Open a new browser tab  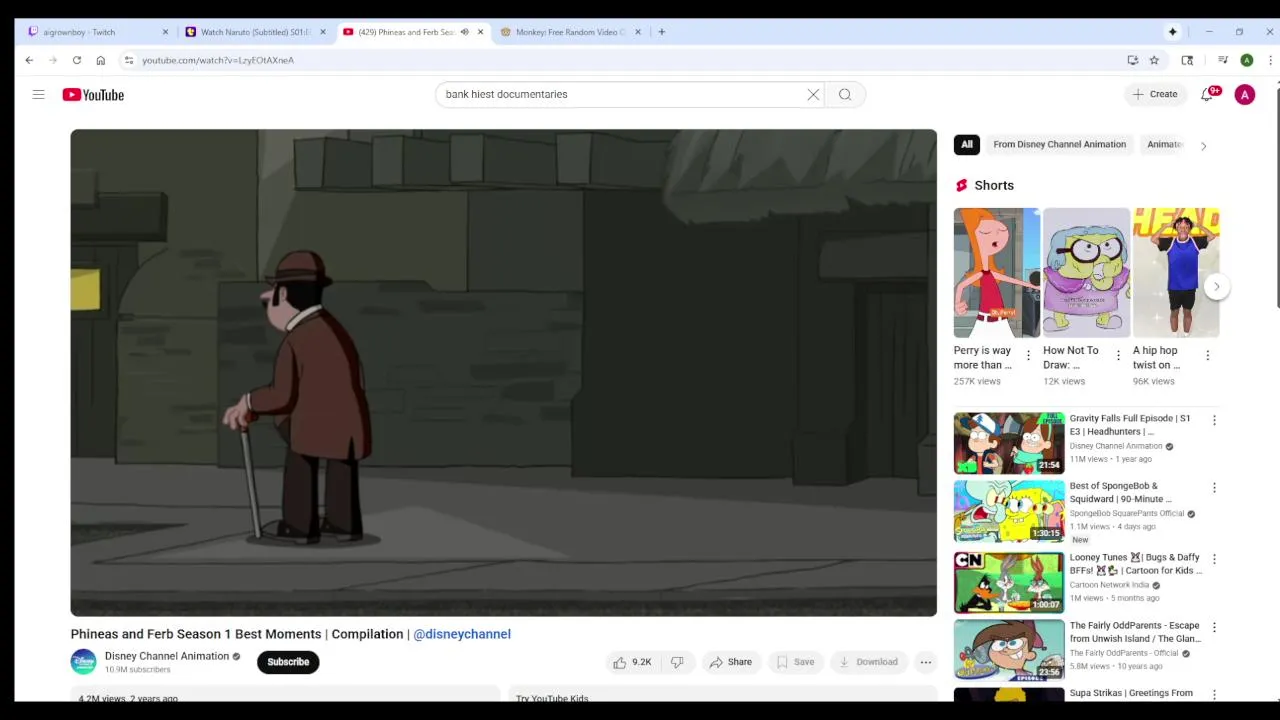661,32
